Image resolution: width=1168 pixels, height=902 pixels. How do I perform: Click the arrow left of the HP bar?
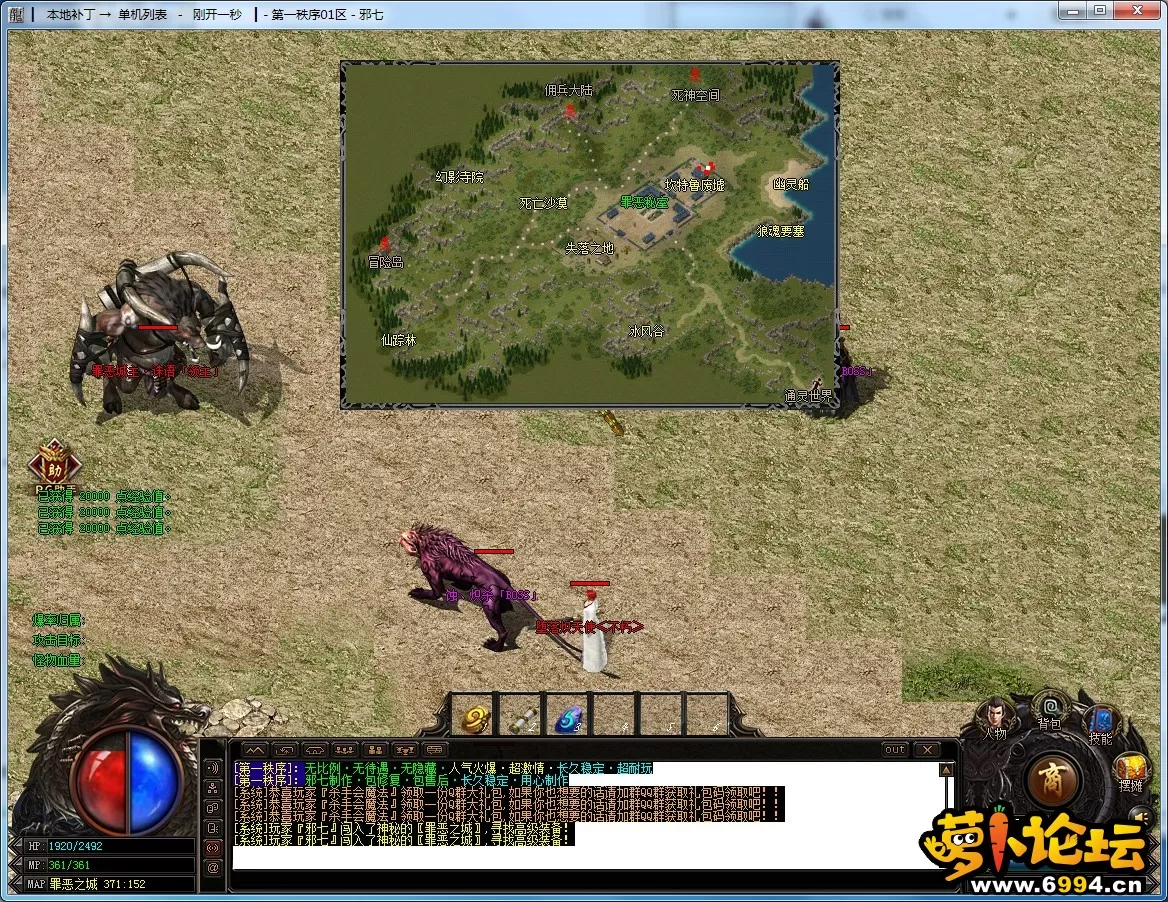(x=16, y=846)
